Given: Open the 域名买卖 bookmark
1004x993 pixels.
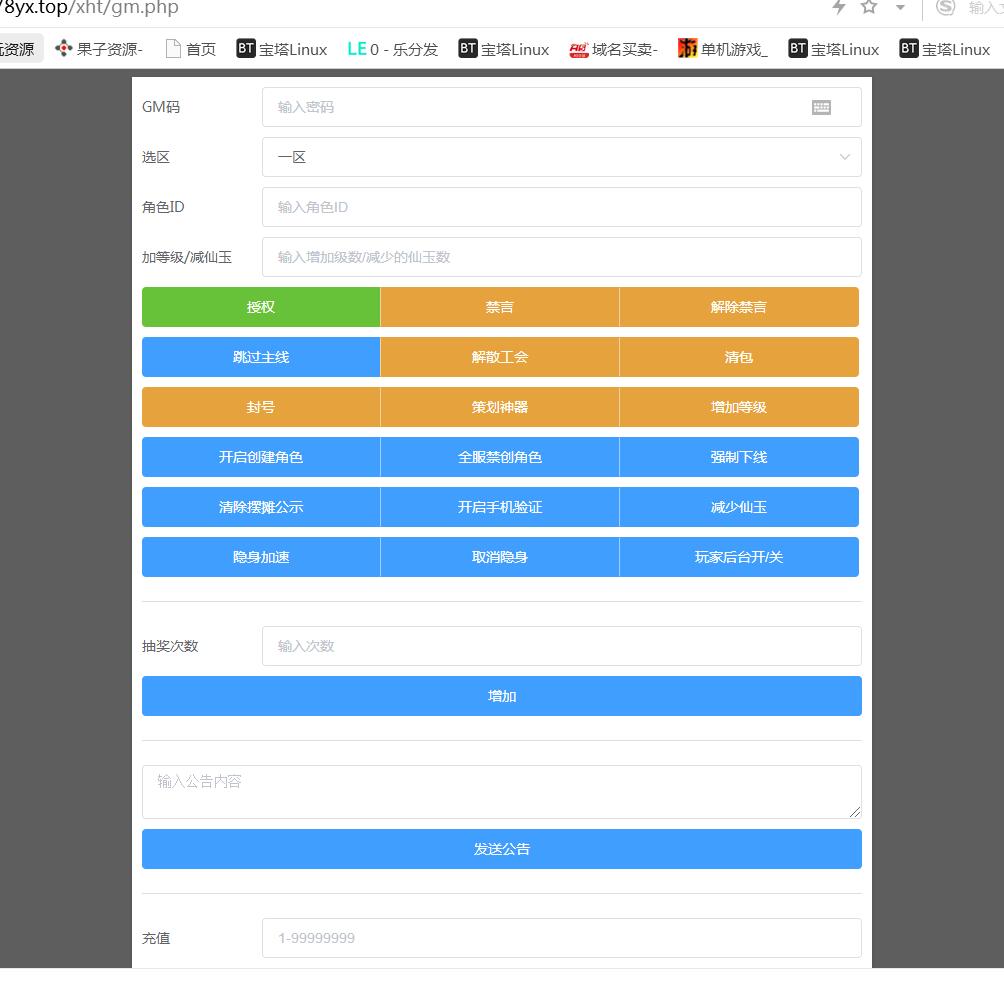Looking at the screenshot, I should [613, 49].
